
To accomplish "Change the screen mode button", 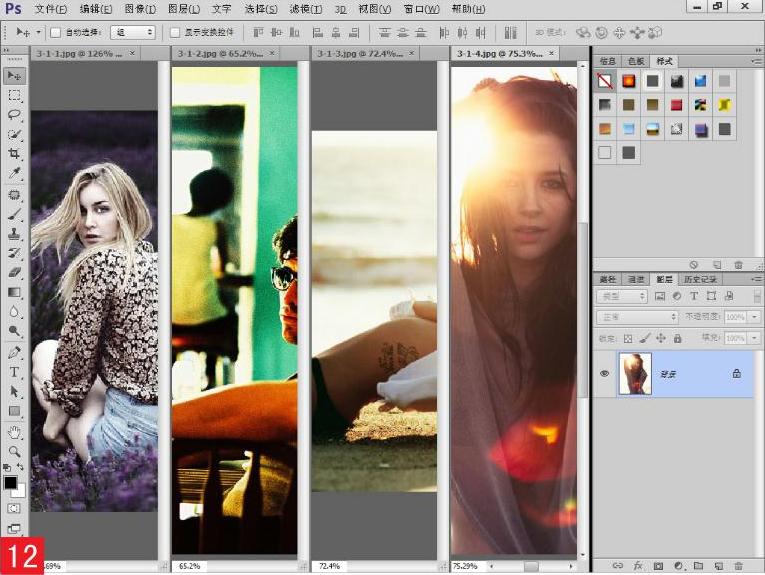I will [x=14, y=529].
